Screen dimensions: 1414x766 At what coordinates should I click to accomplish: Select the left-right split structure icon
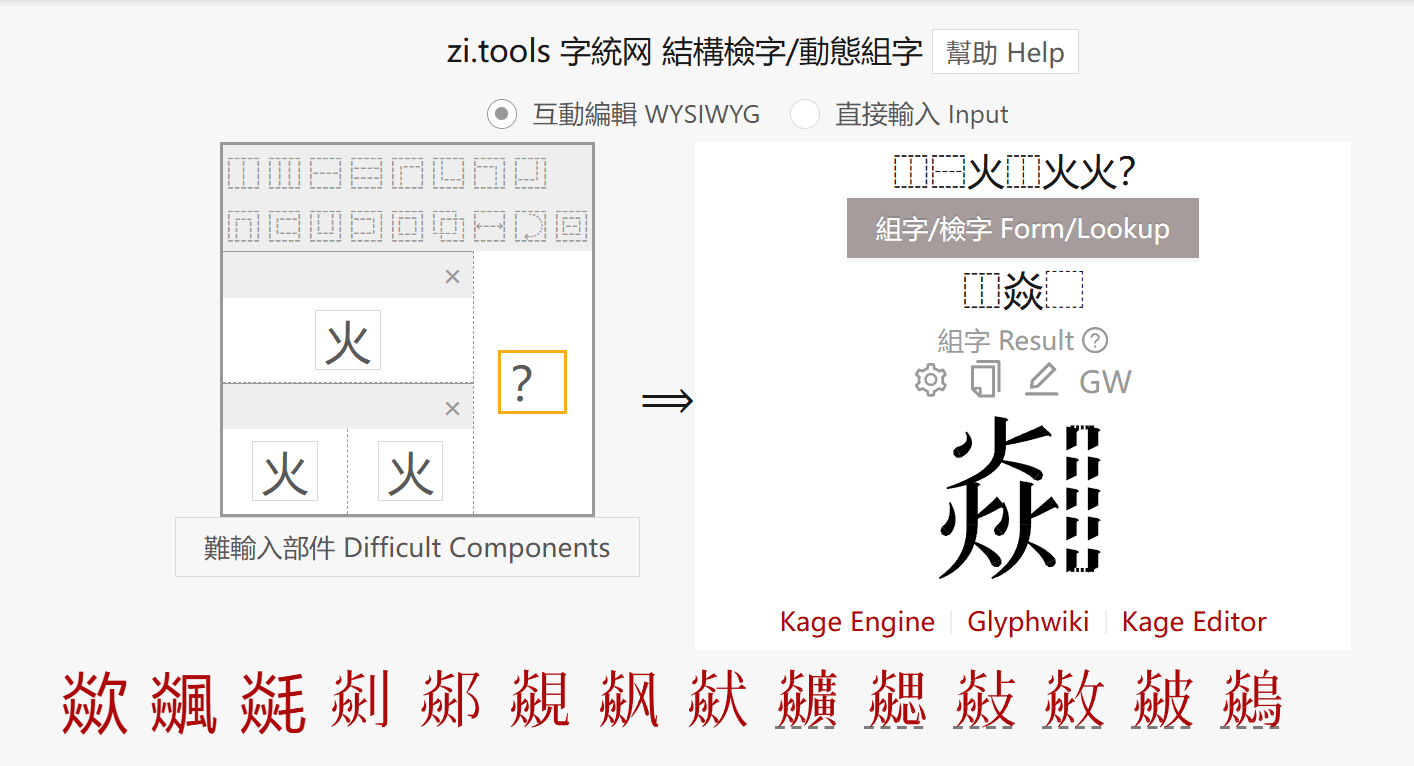pos(243,173)
